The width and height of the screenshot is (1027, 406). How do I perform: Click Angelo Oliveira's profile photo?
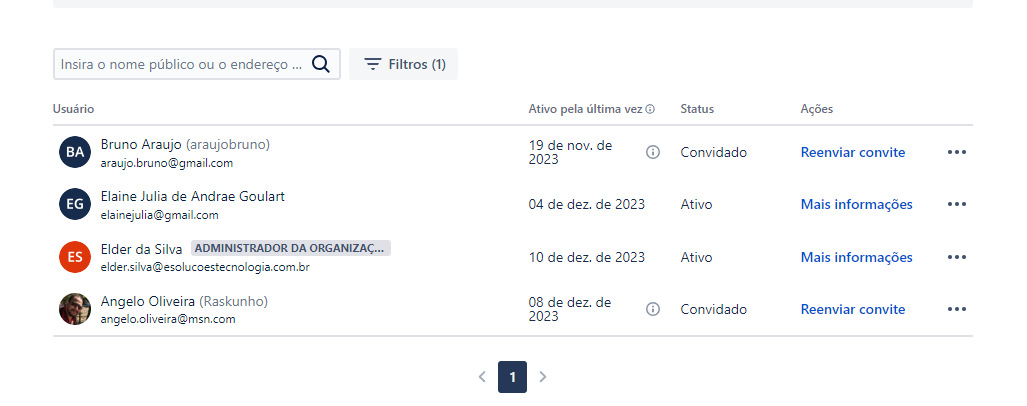(75, 309)
